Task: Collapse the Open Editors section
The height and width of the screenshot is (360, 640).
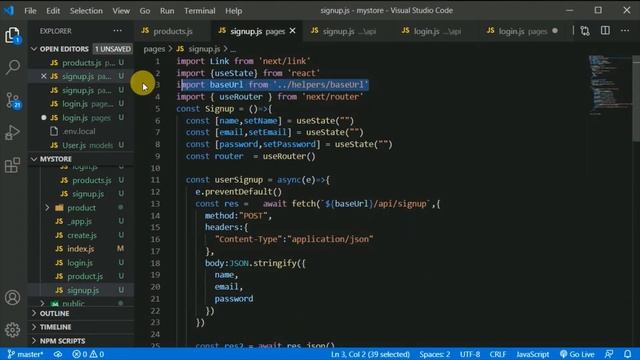Action: 34,49
